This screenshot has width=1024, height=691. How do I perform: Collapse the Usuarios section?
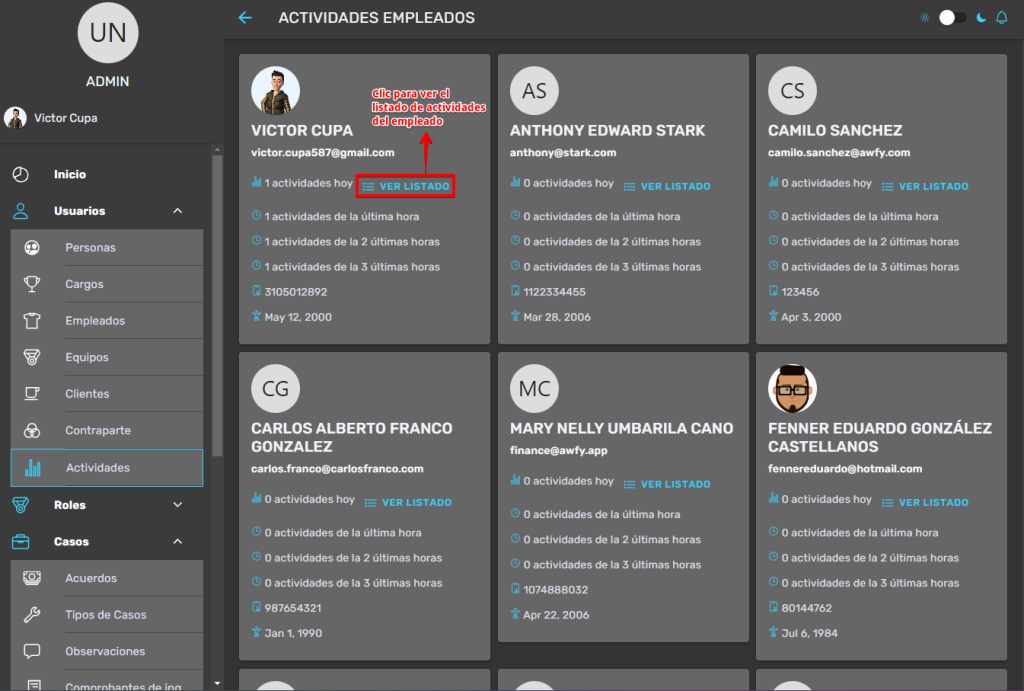click(178, 211)
